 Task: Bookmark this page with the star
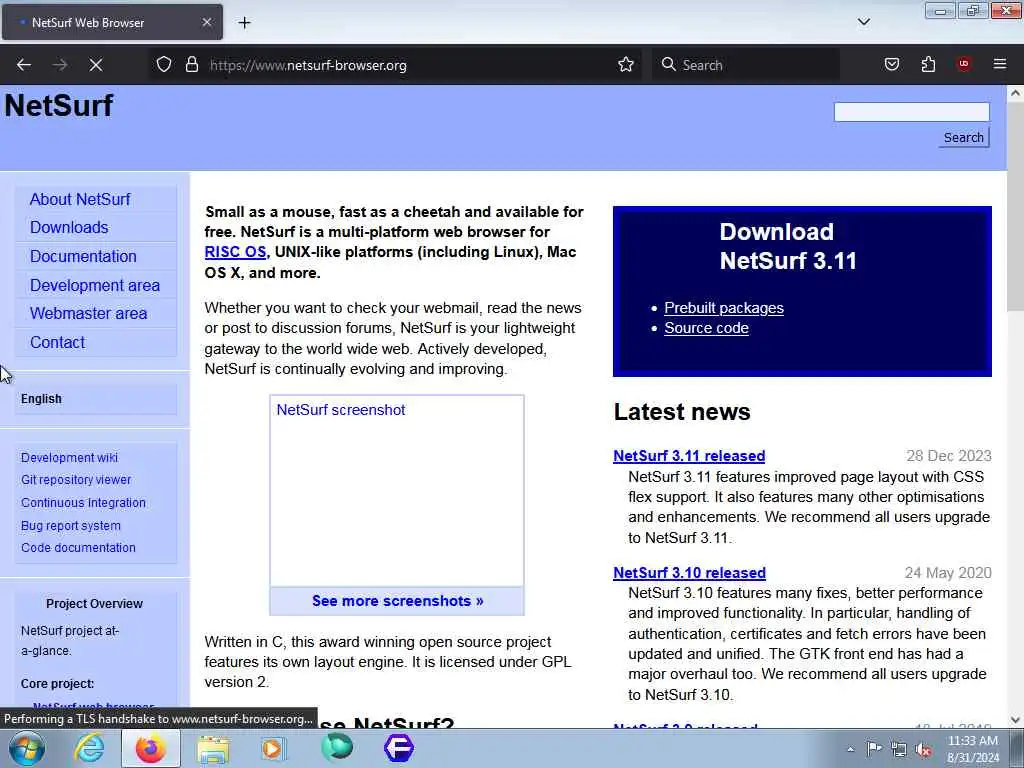(x=626, y=65)
